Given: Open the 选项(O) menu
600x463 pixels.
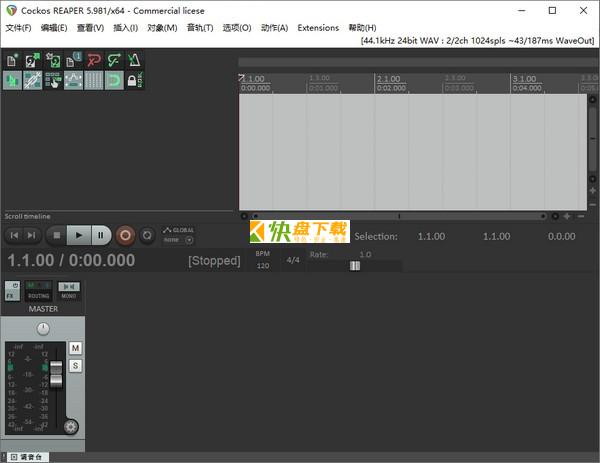Looking at the screenshot, I should tap(237, 28).
